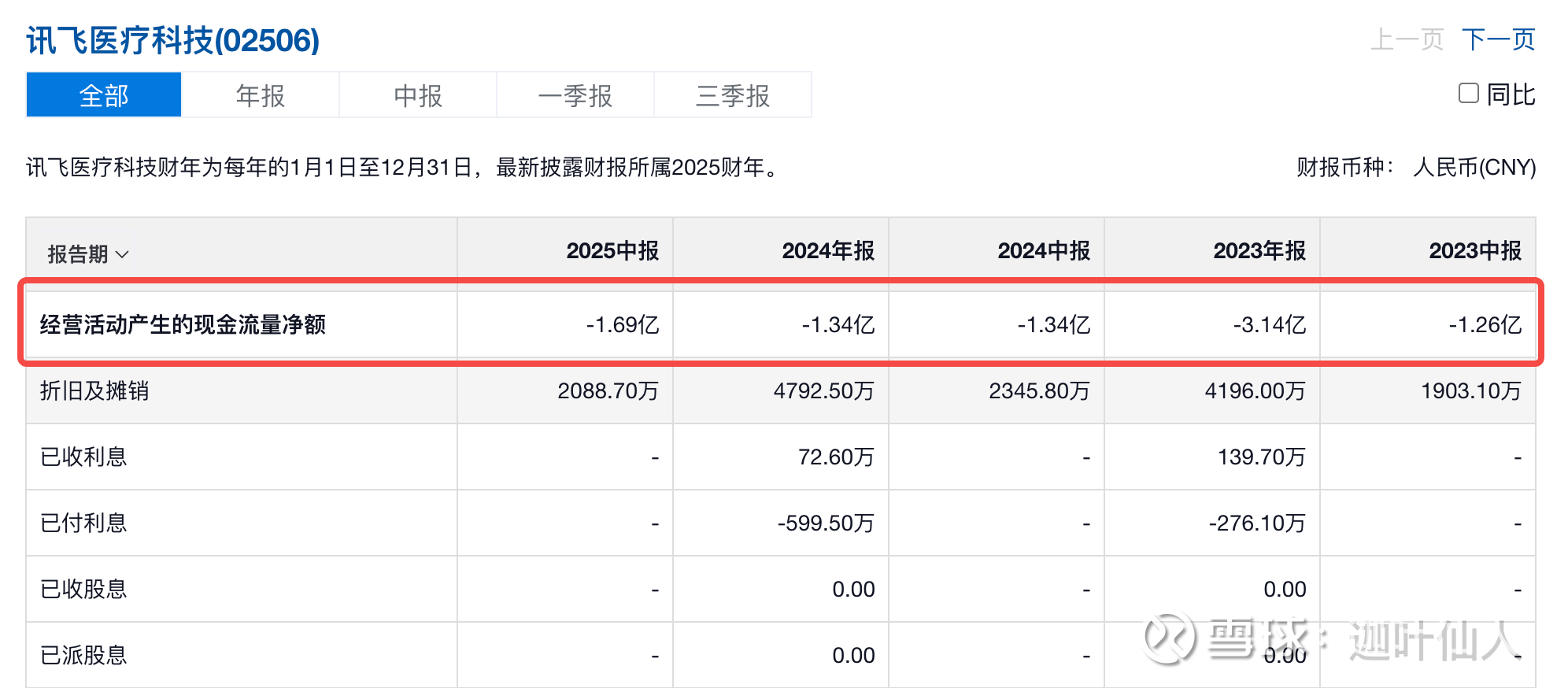1568x688 pixels.
Task: Select the 2023年报 column header
Action: pos(1259,251)
